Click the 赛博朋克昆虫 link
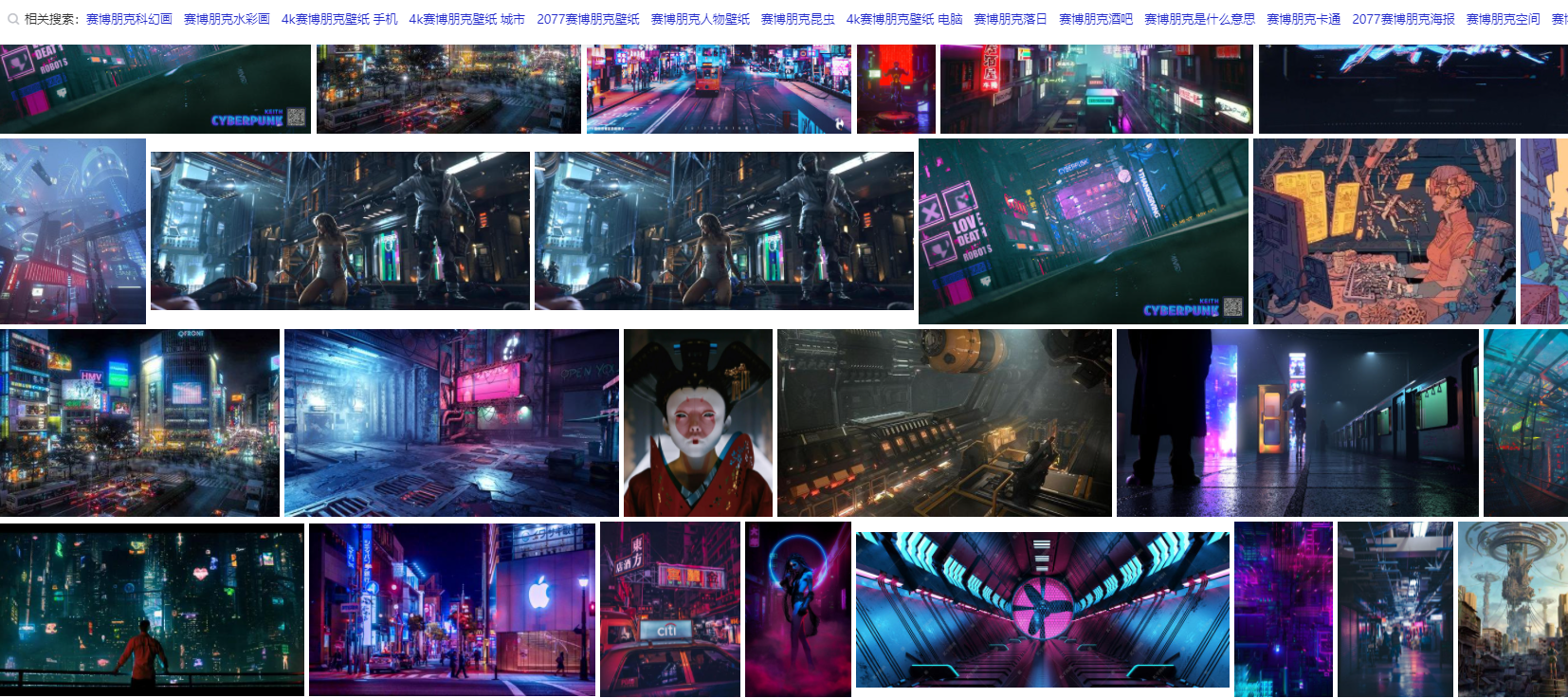The height and width of the screenshot is (698, 1568). tap(798, 19)
